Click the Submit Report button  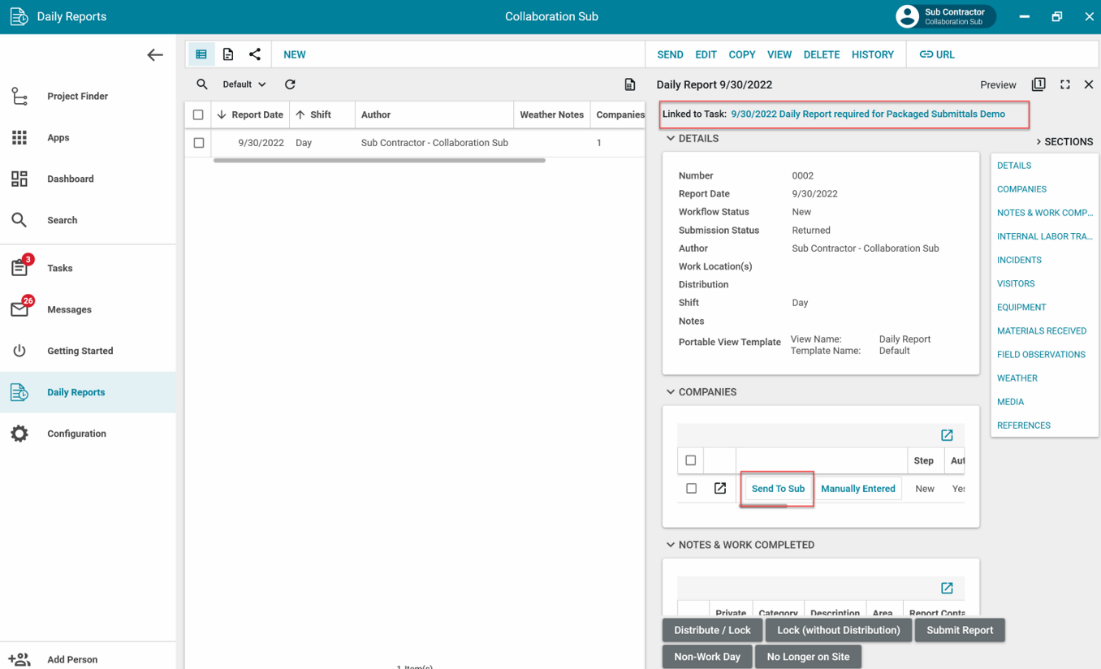pos(959,630)
